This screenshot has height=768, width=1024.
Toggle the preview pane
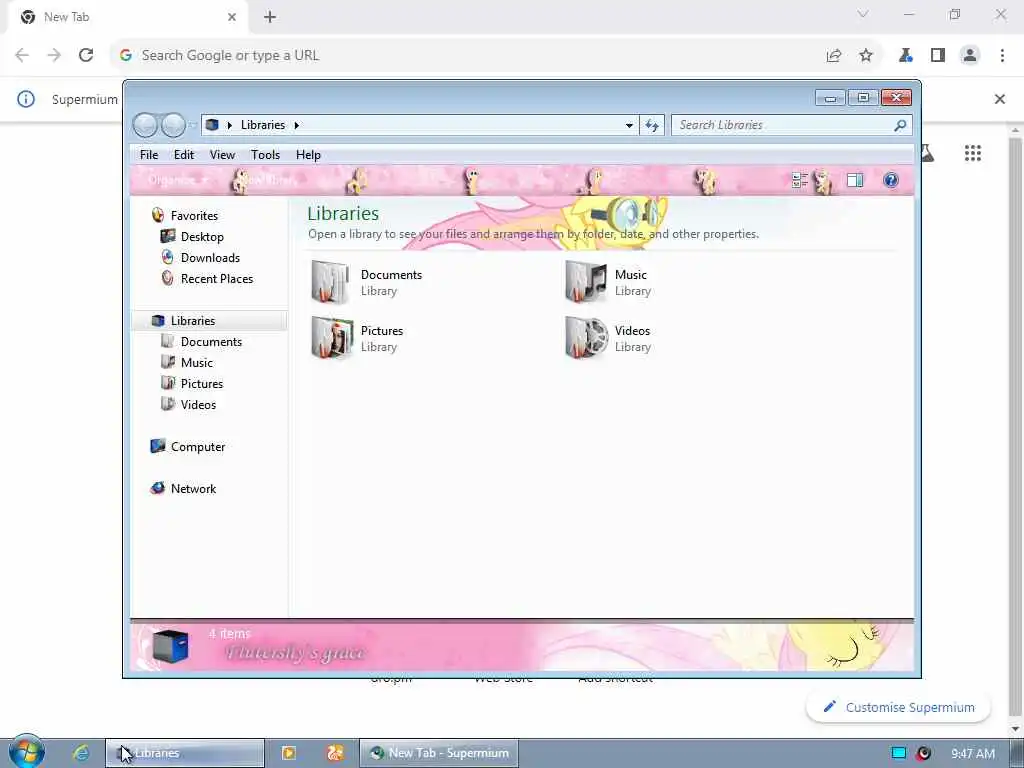tap(855, 180)
